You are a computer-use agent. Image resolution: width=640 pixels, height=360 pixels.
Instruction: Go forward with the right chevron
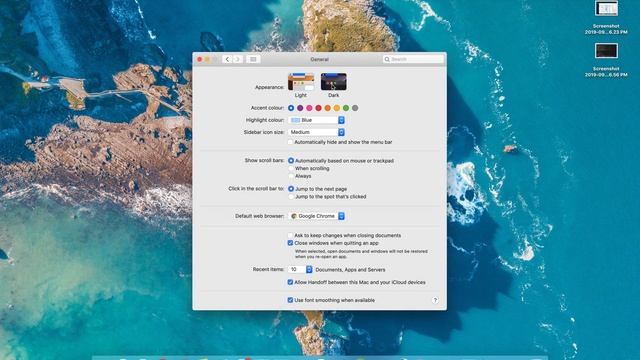coord(238,59)
